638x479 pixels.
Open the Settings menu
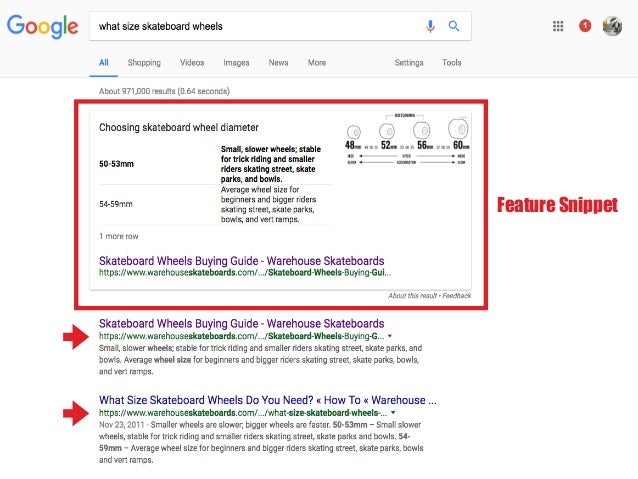[409, 63]
